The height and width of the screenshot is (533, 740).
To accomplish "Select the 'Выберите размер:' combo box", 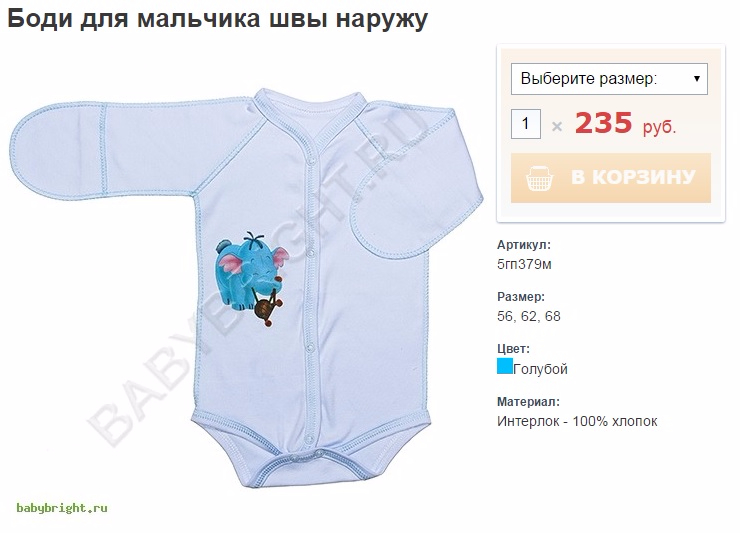I will [x=609, y=79].
